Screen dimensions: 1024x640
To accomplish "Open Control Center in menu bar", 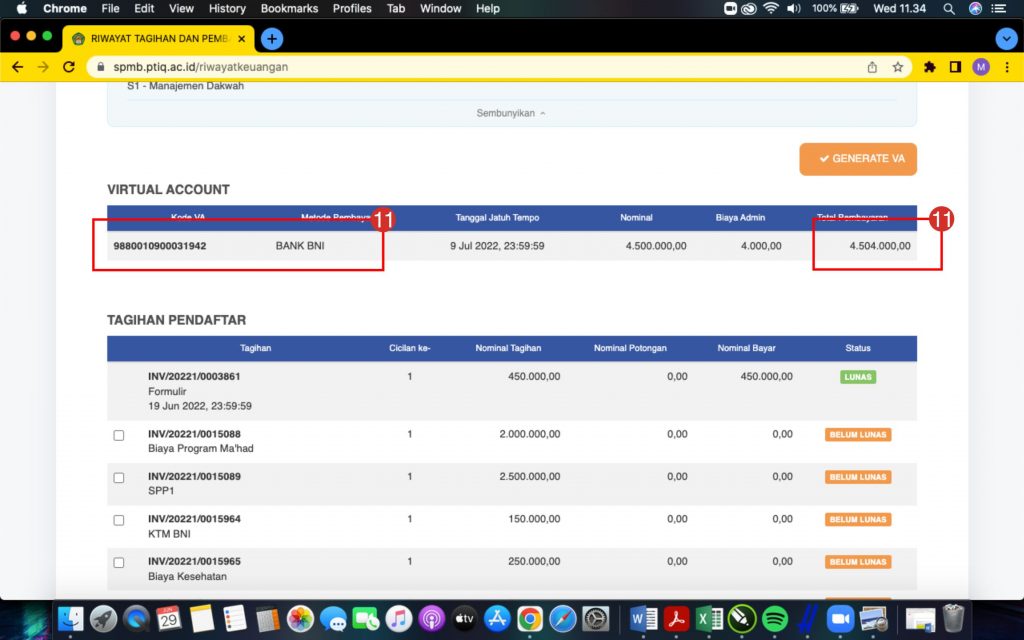I will (999, 8).
